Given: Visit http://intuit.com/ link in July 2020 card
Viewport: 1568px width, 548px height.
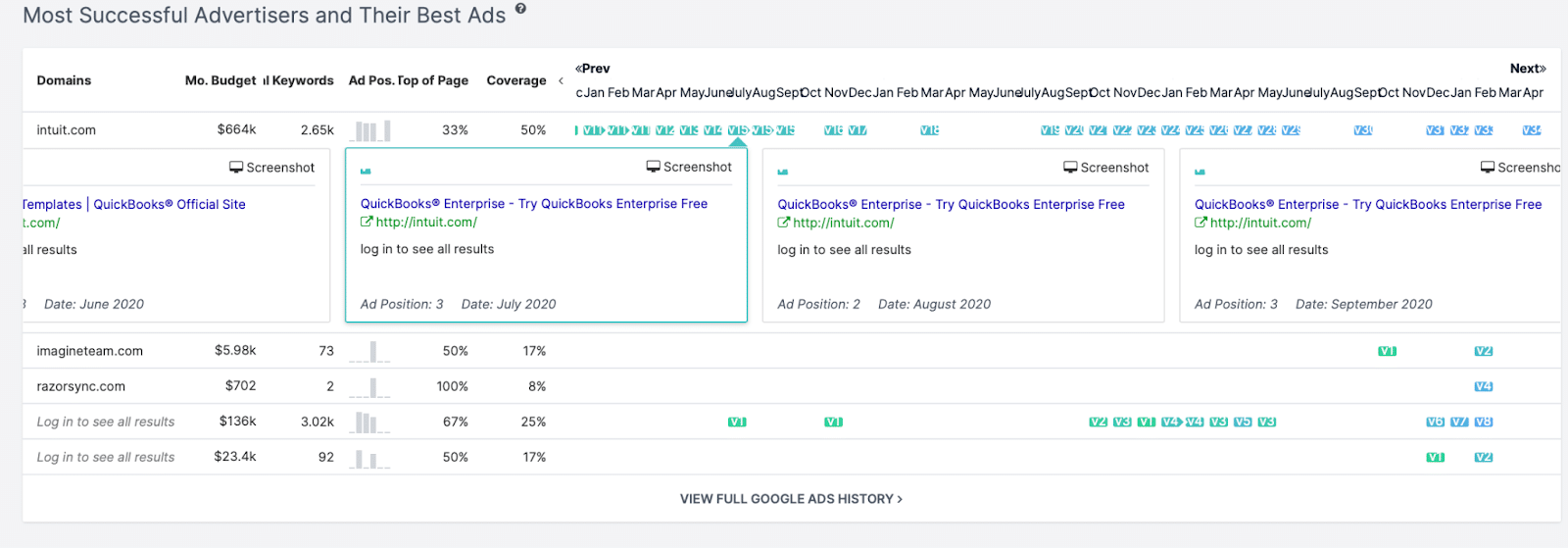Looking at the screenshot, I should [x=418, y=223].
